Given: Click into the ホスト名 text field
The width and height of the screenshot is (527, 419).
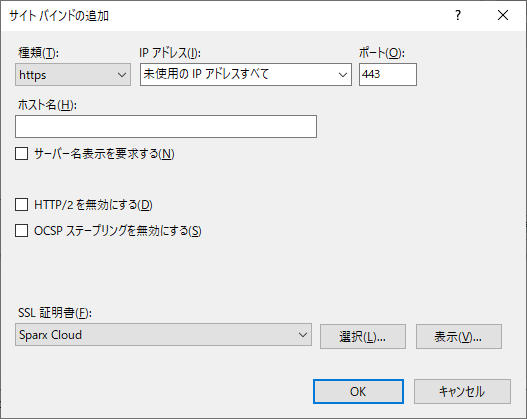Looking at the screenshot, I should click(166, 126).
